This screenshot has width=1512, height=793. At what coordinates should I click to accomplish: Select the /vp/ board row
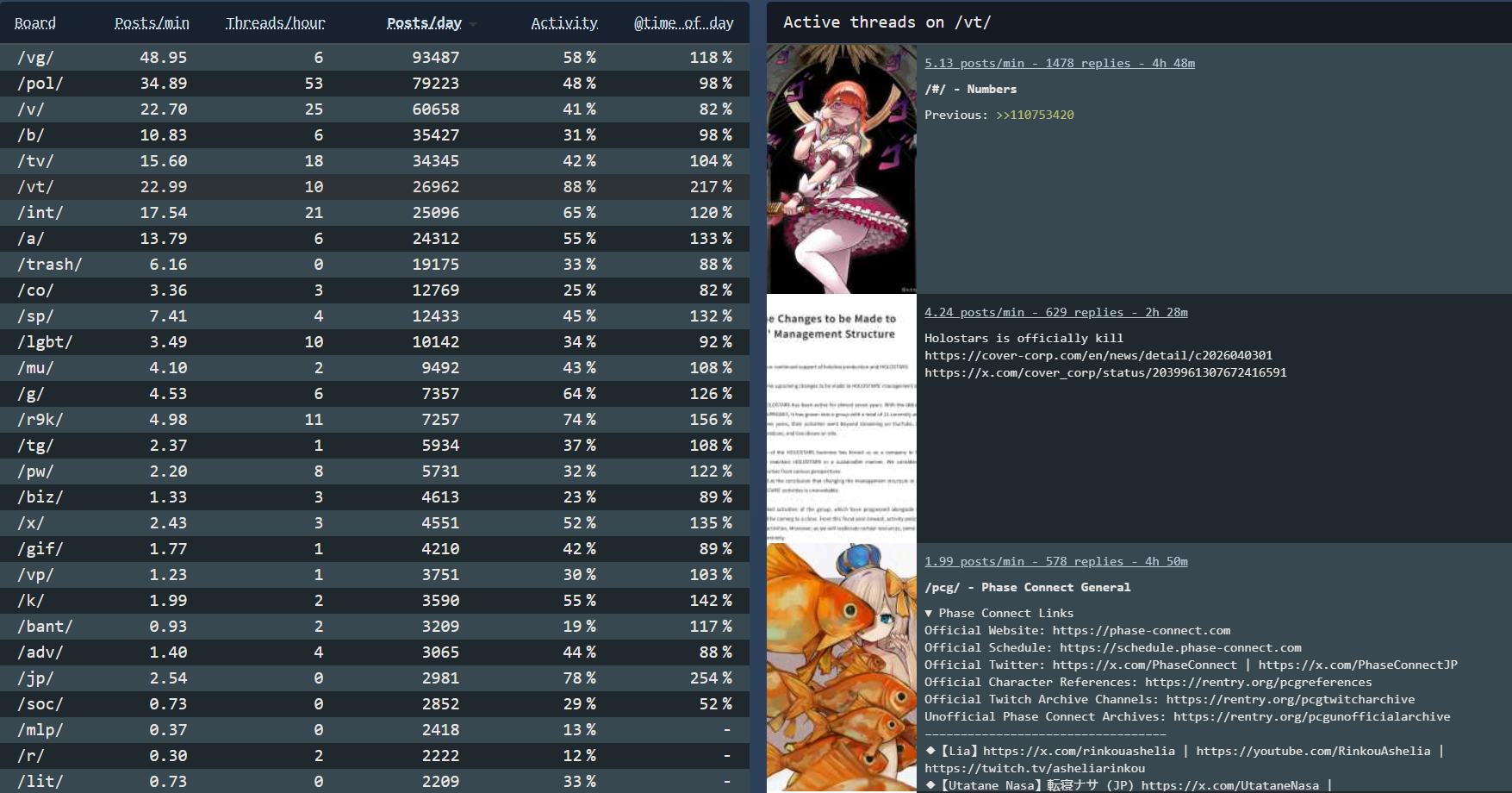(375, 575)
